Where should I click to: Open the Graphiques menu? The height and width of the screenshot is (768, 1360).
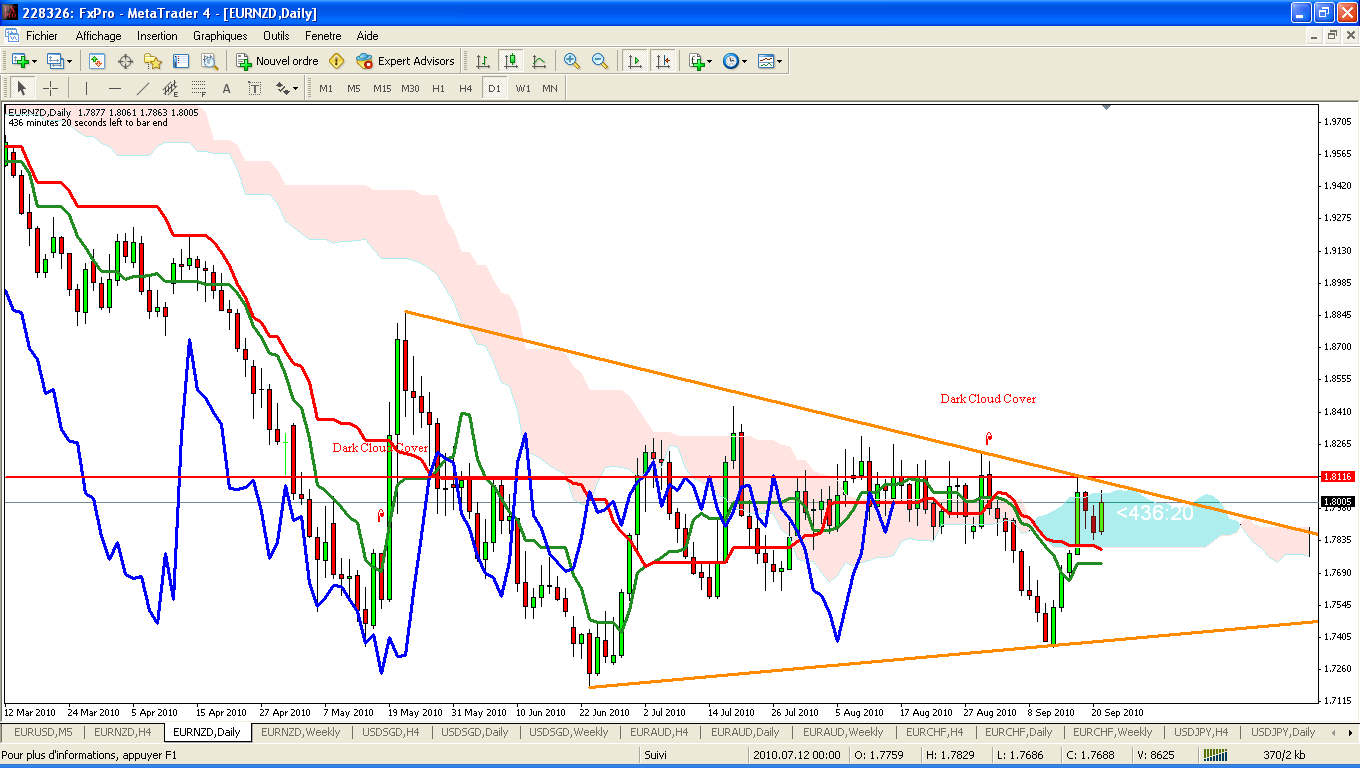[x=220, y=35]
